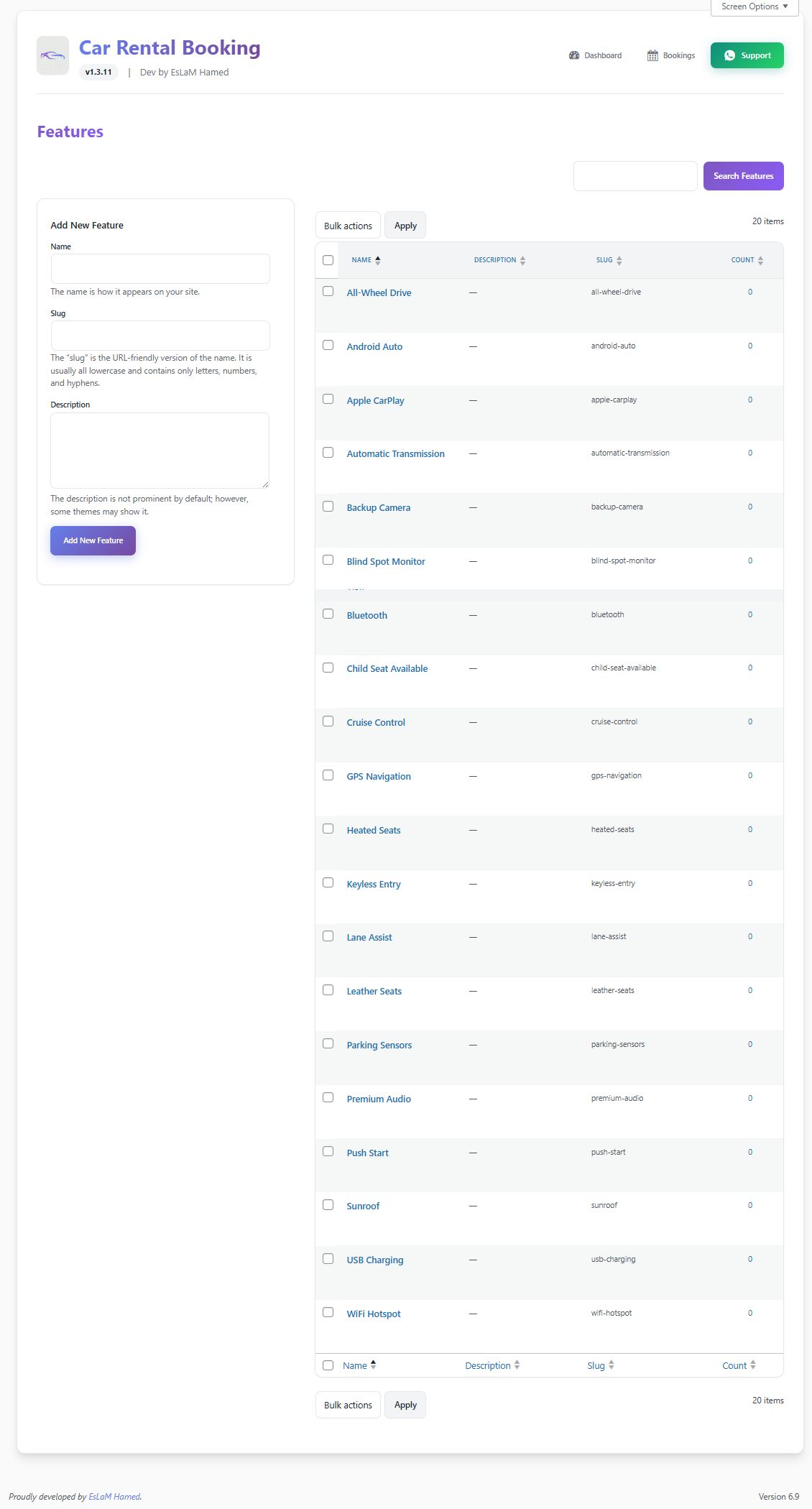Click the Dashboard gauge icon
The height and width of the screenshot is (1509, 812).
coord(574,55)
